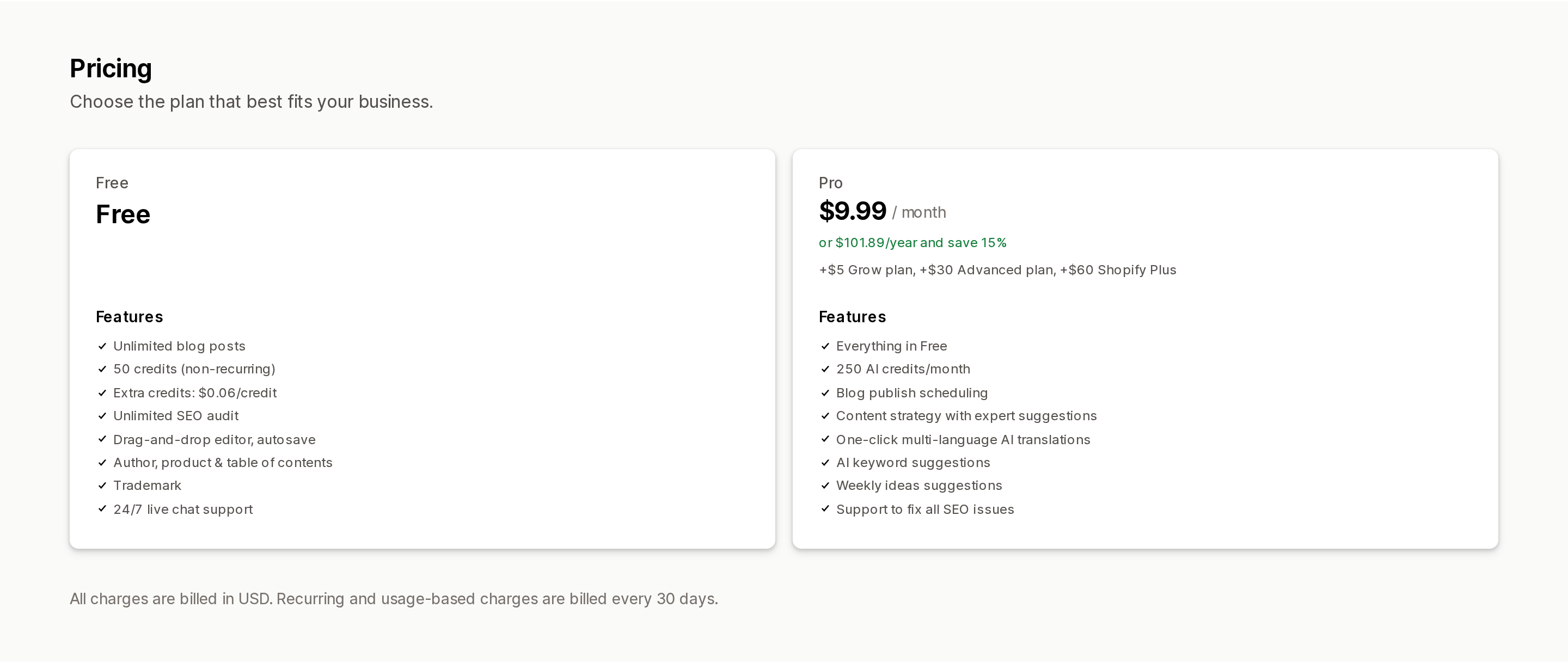Click the Pro plan name label
Screen dimensions: 1568x663
(x=830, y=183)
